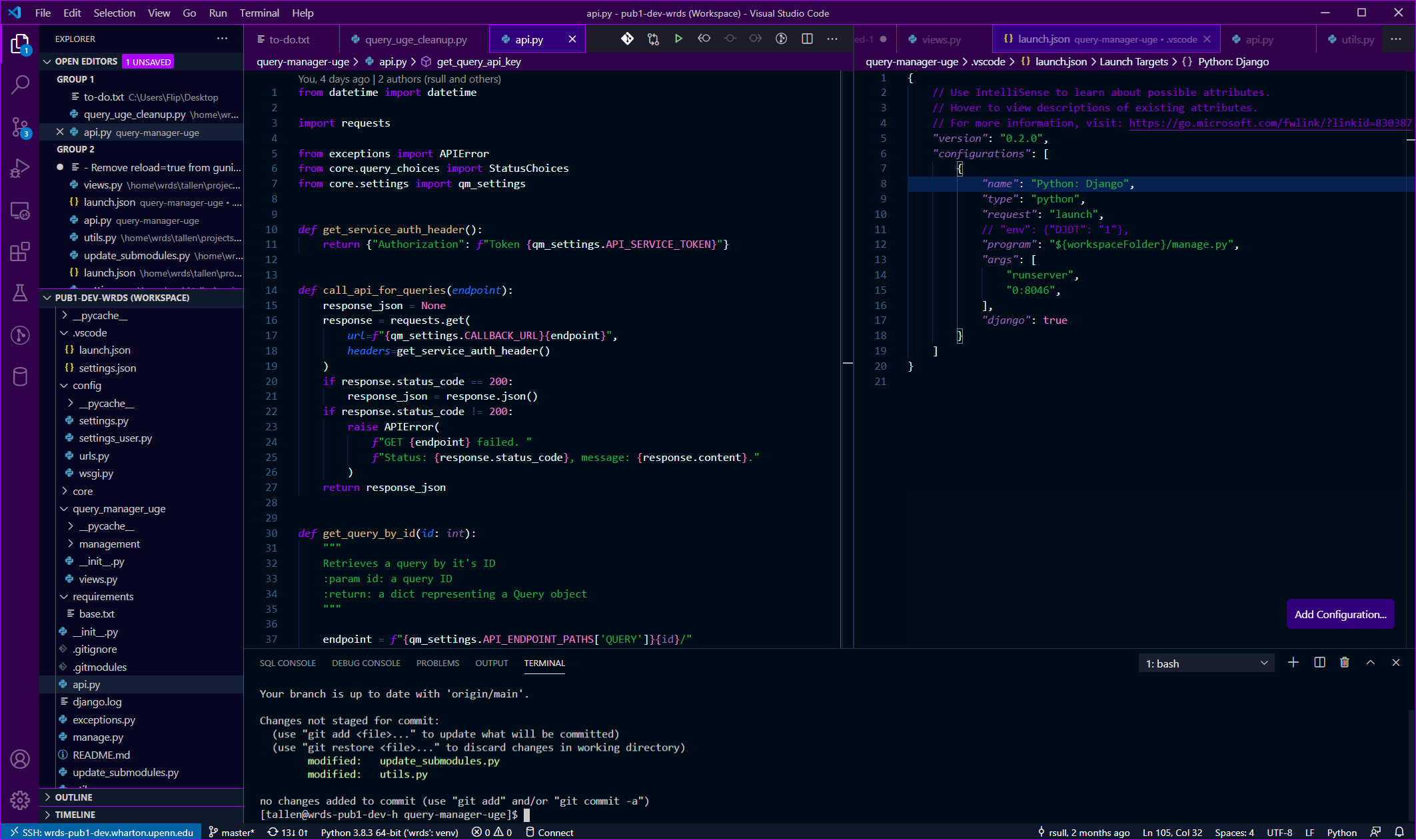Open the Terminal menu
This screenshot has height=840, width=1416.
point(259,13)
